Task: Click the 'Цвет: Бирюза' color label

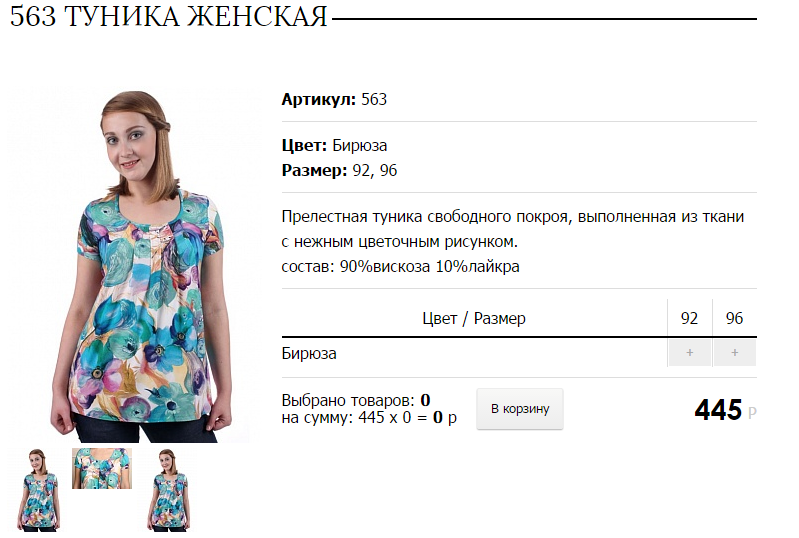Action: pyautogui.click(x=334, y=146)
